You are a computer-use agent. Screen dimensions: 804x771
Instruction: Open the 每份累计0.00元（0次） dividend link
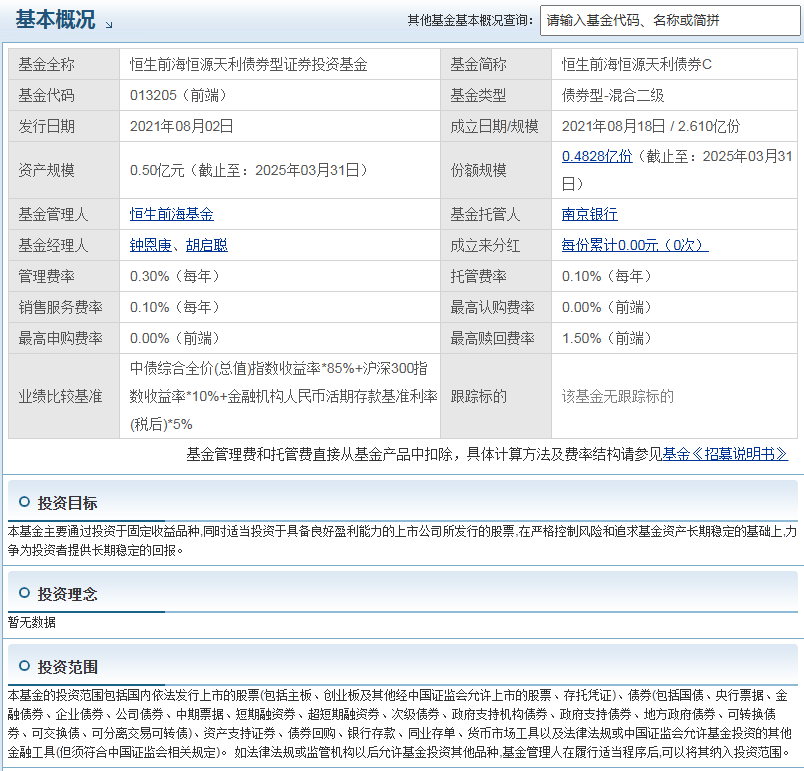(635, 245)
